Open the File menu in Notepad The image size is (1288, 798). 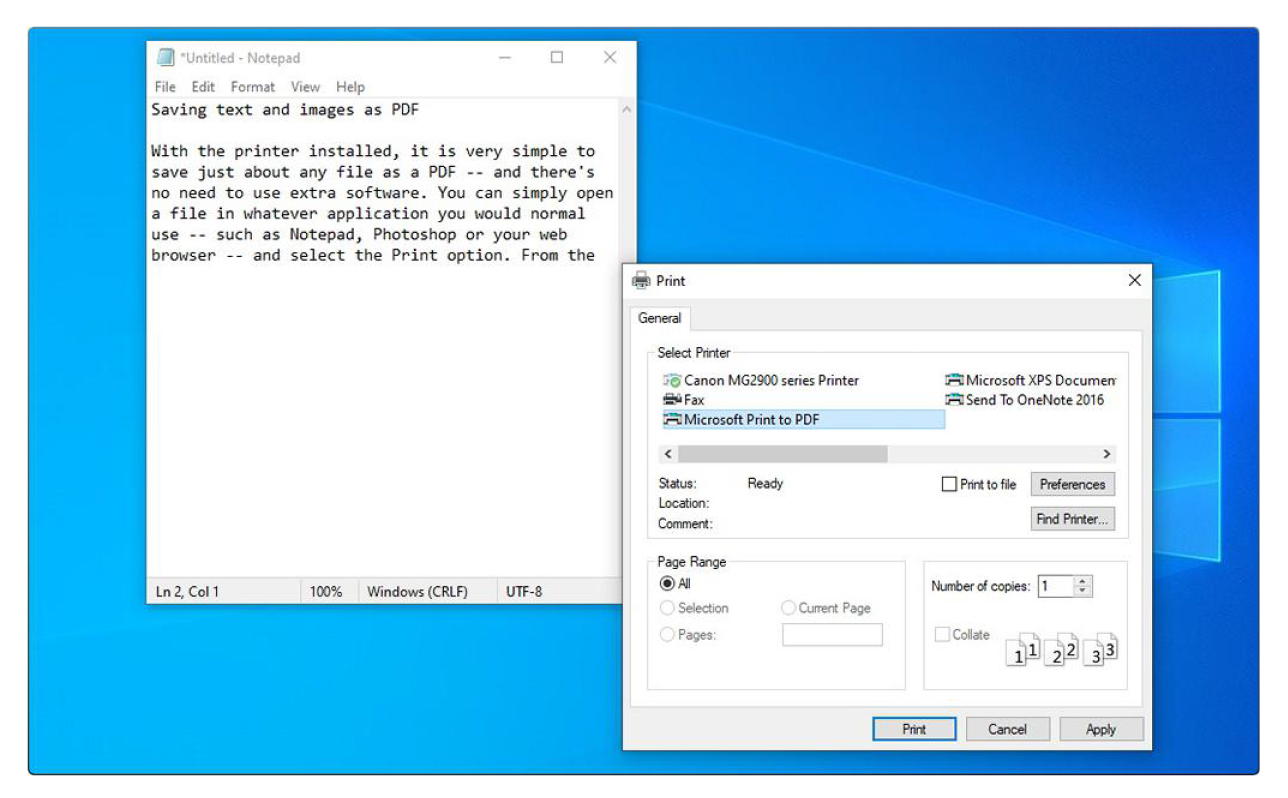click(165, 87)
